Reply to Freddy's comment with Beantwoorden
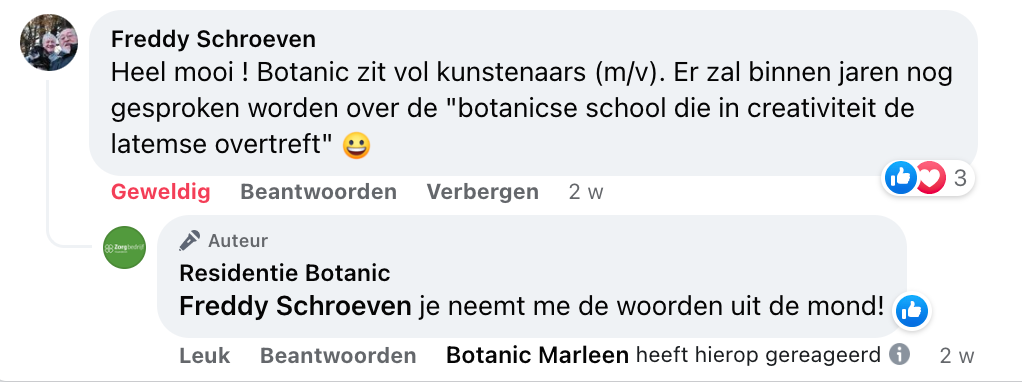1022x382 pixels. (x=318, y=192)
